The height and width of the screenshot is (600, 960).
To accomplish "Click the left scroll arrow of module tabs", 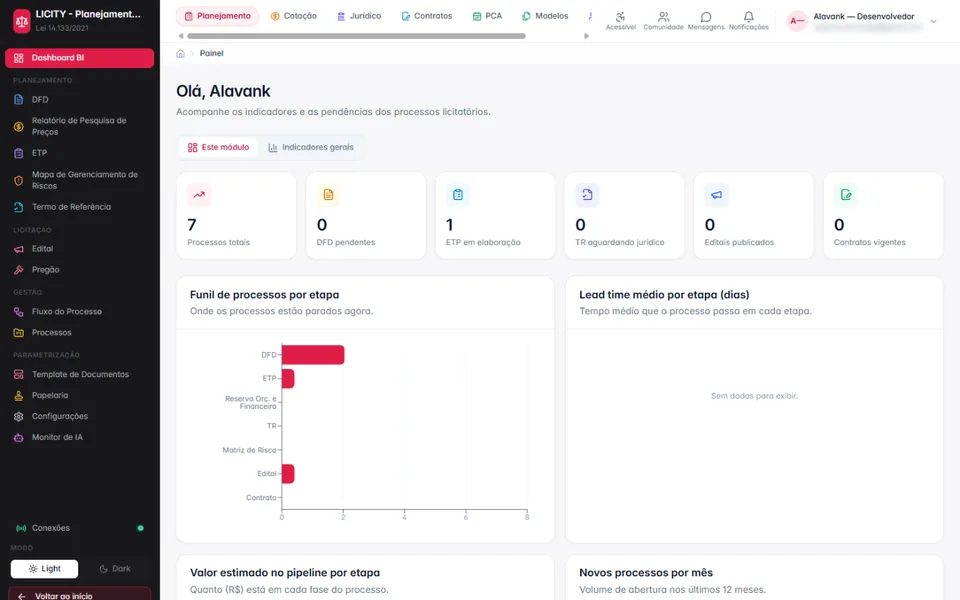I will point(181,36).
